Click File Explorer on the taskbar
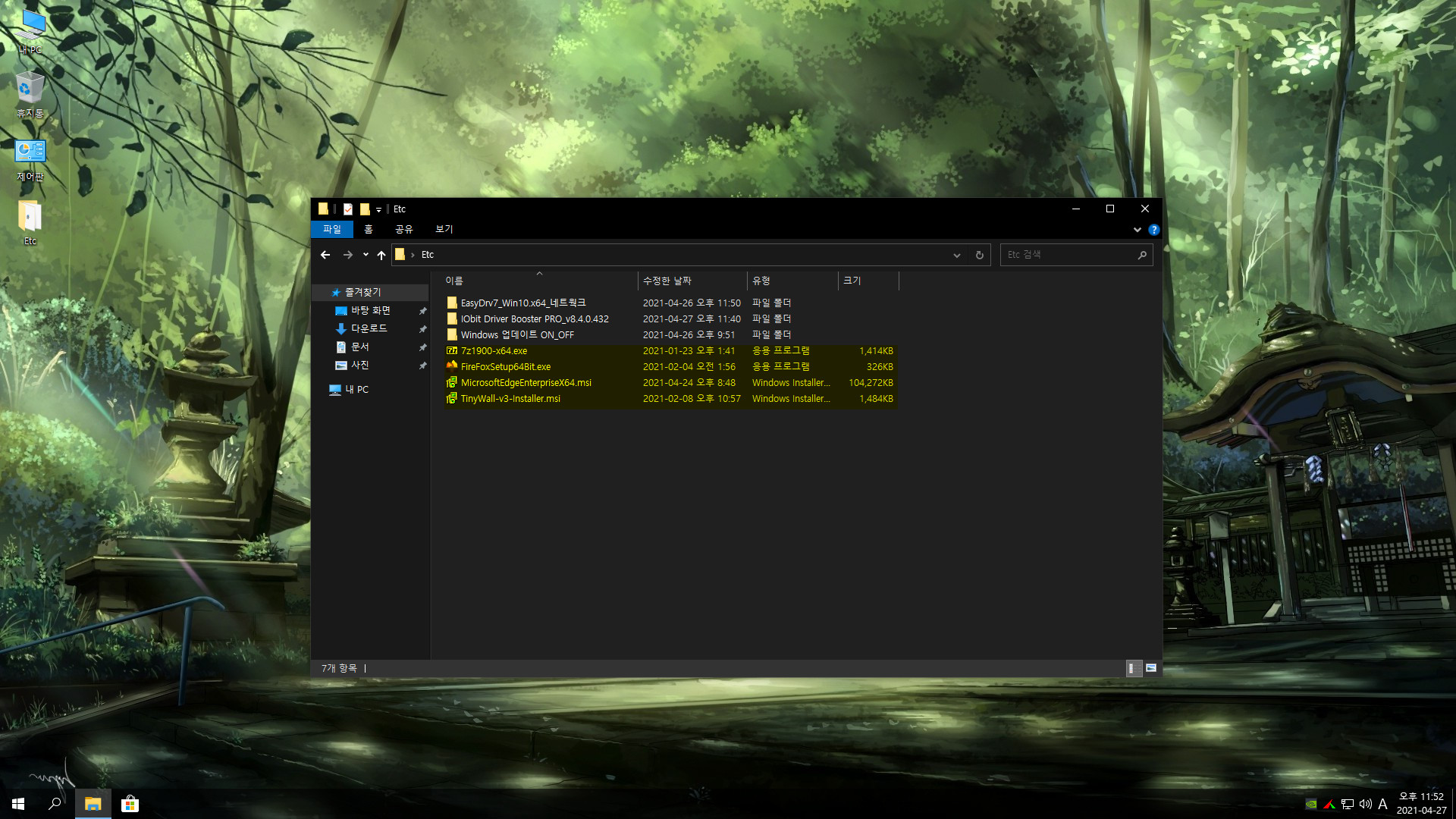 (x=93, y=804)
